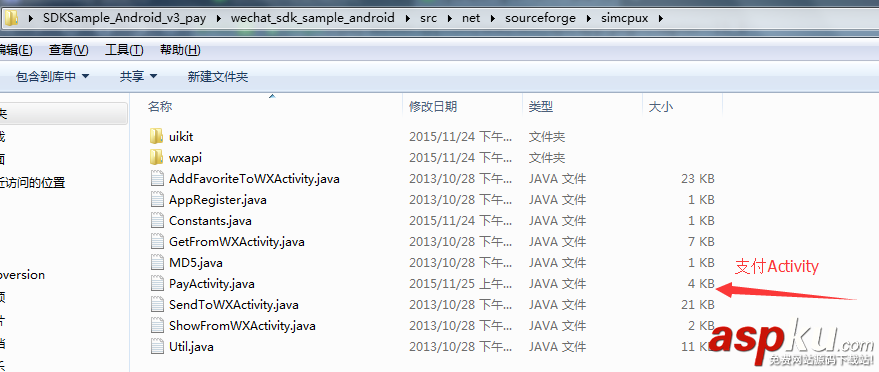Screen dimensions: 879x372
Task: Expand arrow after simcpux breadcrumb
Action: tap(661, 18)
